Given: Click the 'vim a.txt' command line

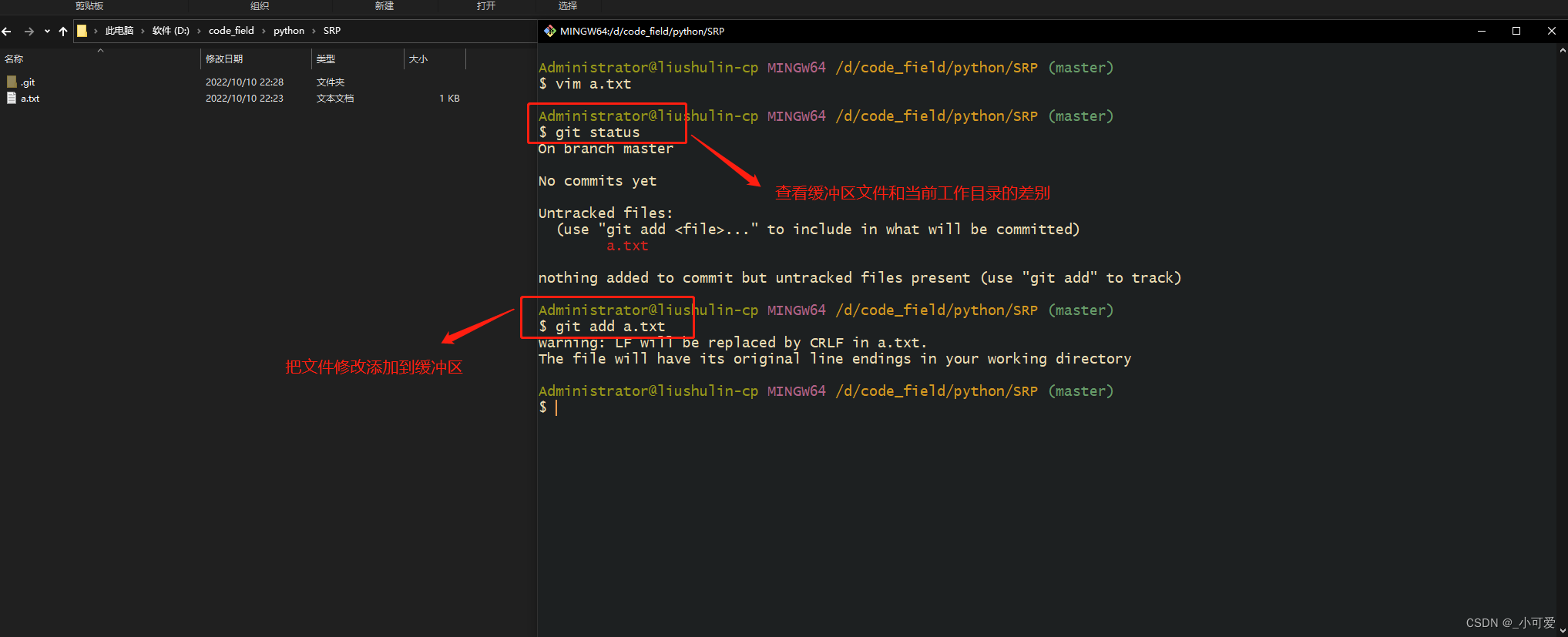Looking at the screenshot, I should pos(585,84).
